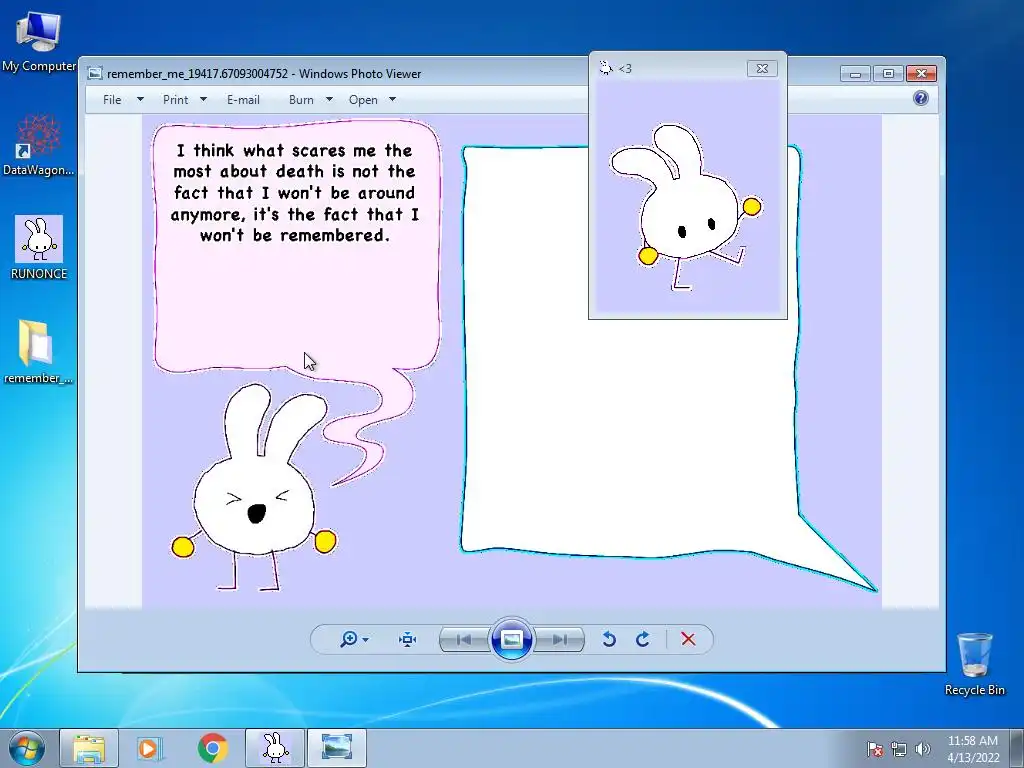The width and height of the screenshot is (1024, 768).
Task: Click Show desktop strip at taskbar end
Action: pos(1017,748)
